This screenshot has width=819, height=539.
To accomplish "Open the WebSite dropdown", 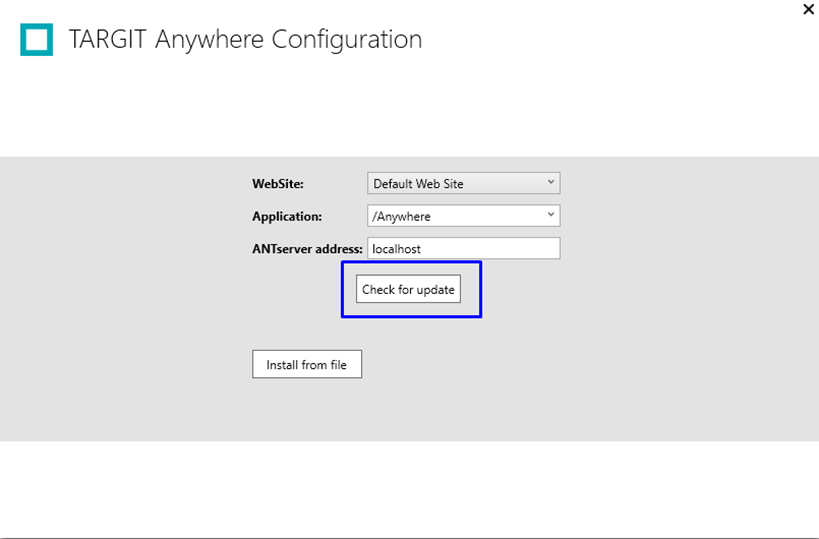I will 463,183.
